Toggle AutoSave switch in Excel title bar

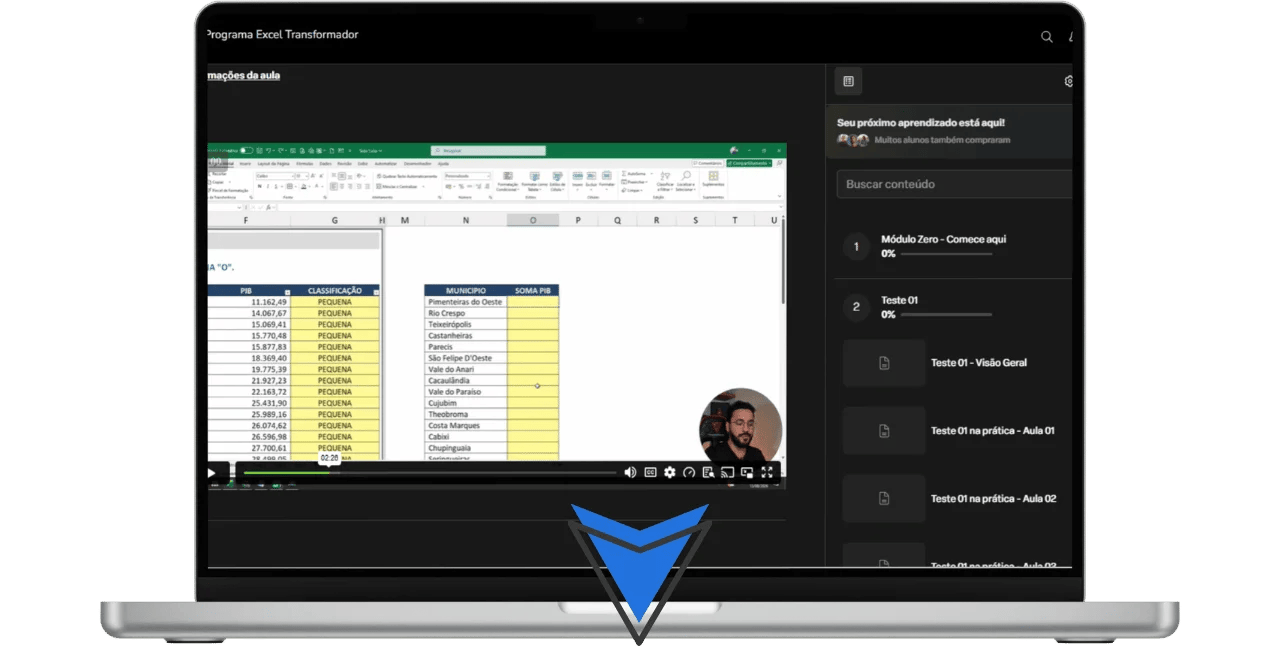coord(246,150)
